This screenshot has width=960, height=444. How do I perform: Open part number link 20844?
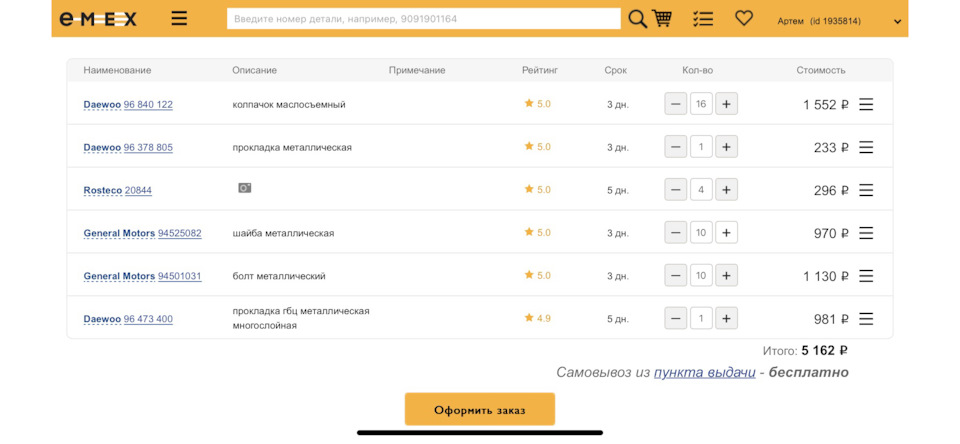[138, 190]
